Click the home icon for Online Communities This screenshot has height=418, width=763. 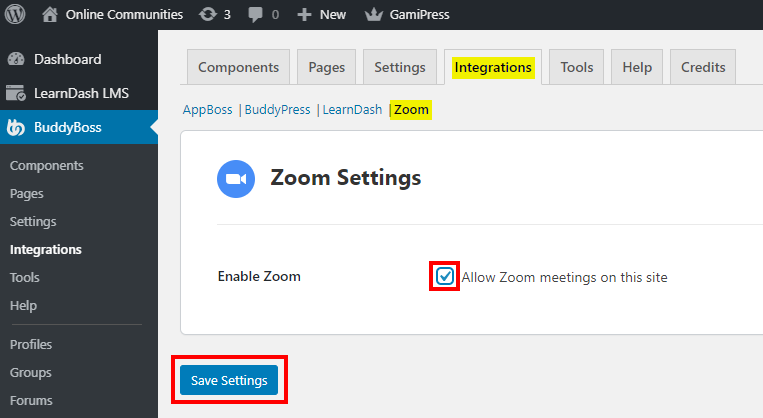pos(50,15)
